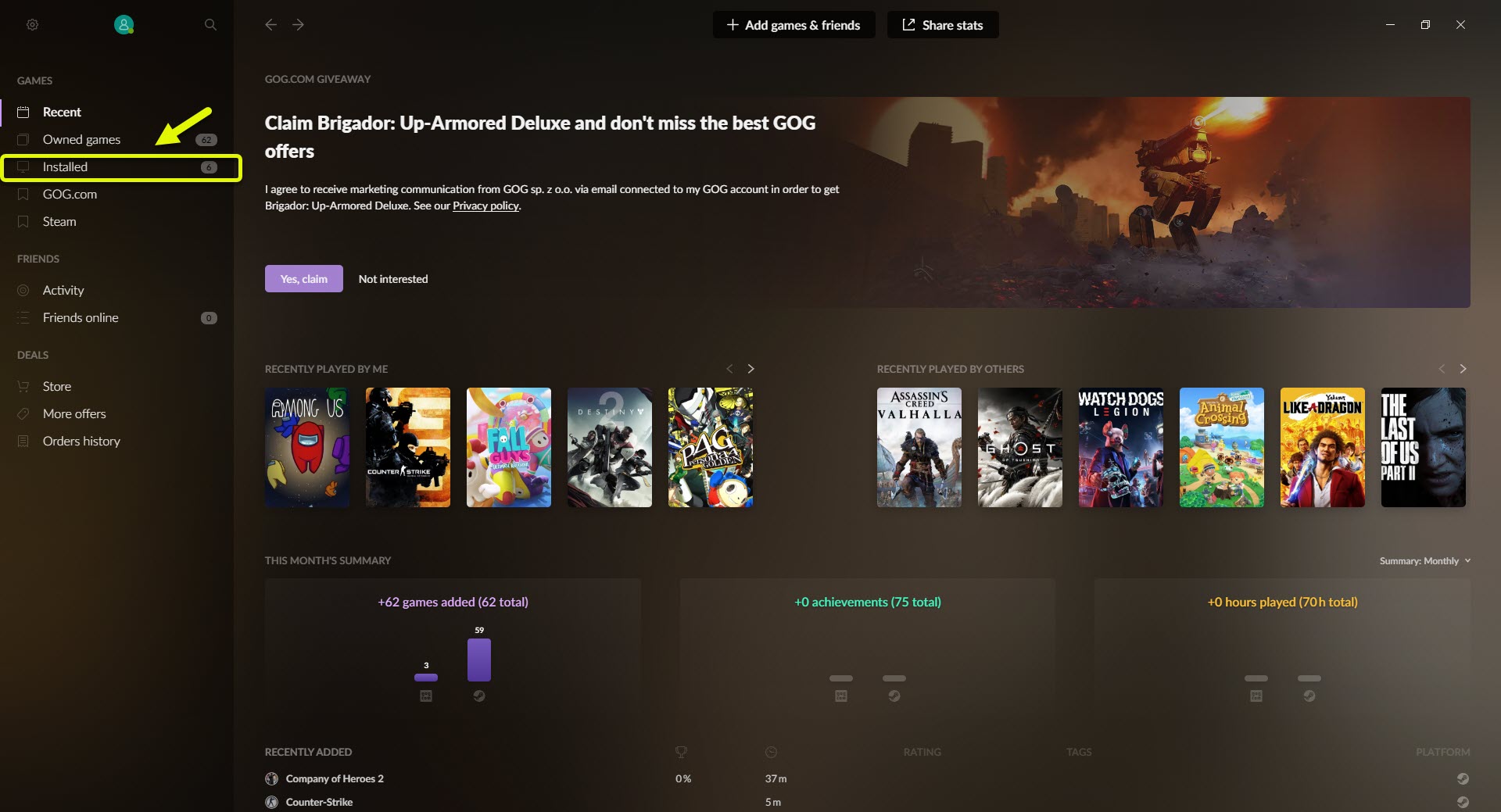Open Assassin's Creed Valhalla cover
The width and height of the screenshot is (1501, 812).
click(x=919, y=447)
